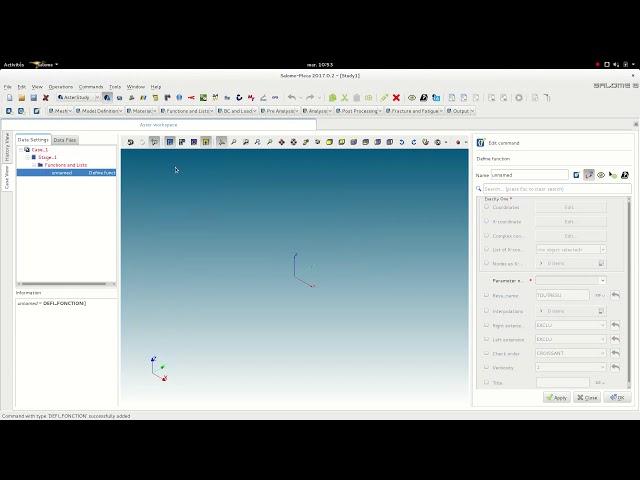Click the red X Delete icon in toolbar
The width and height of the screenshot is (640, 480).
(396, 98)
